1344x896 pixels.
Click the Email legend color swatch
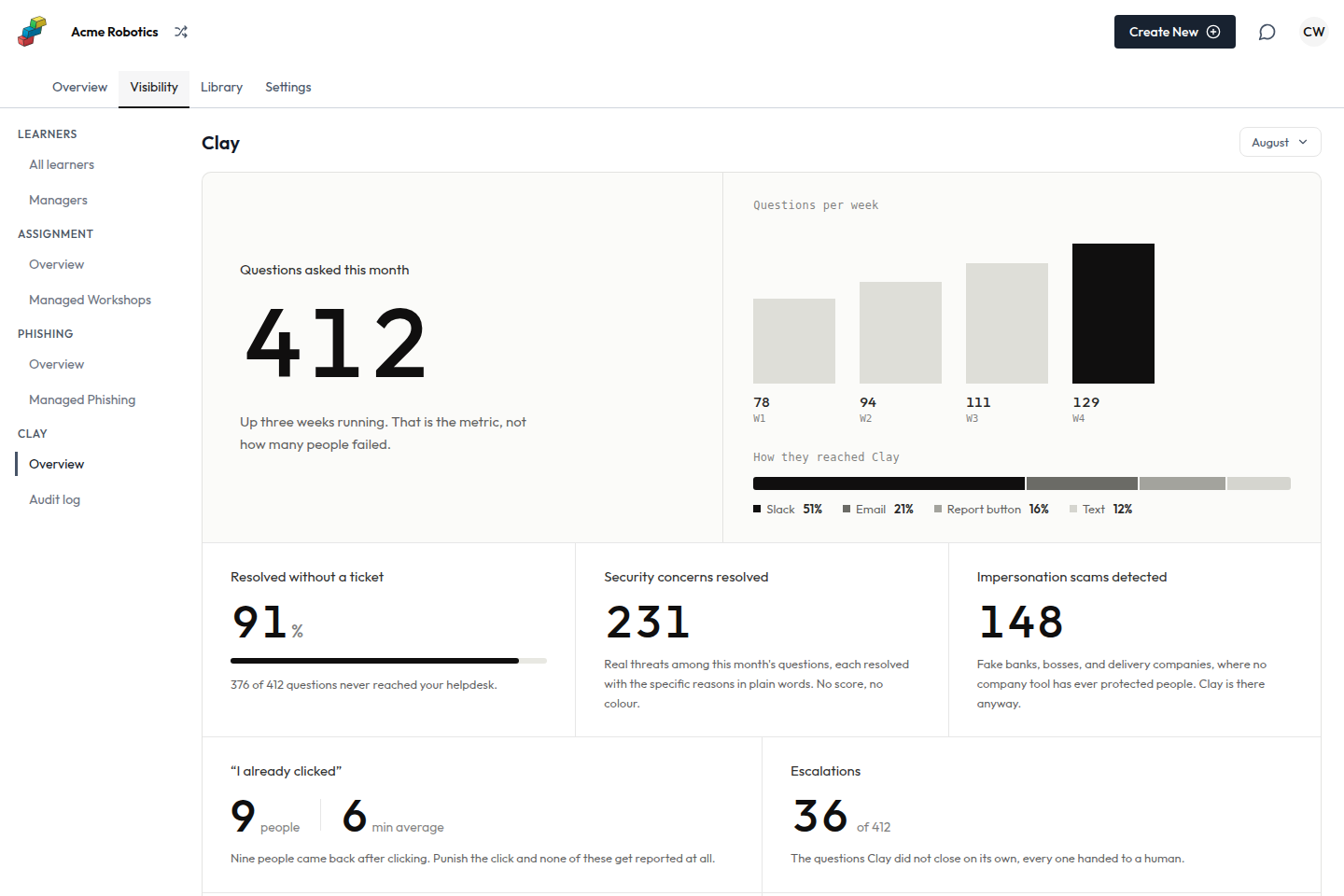click(x=847, y=509)
